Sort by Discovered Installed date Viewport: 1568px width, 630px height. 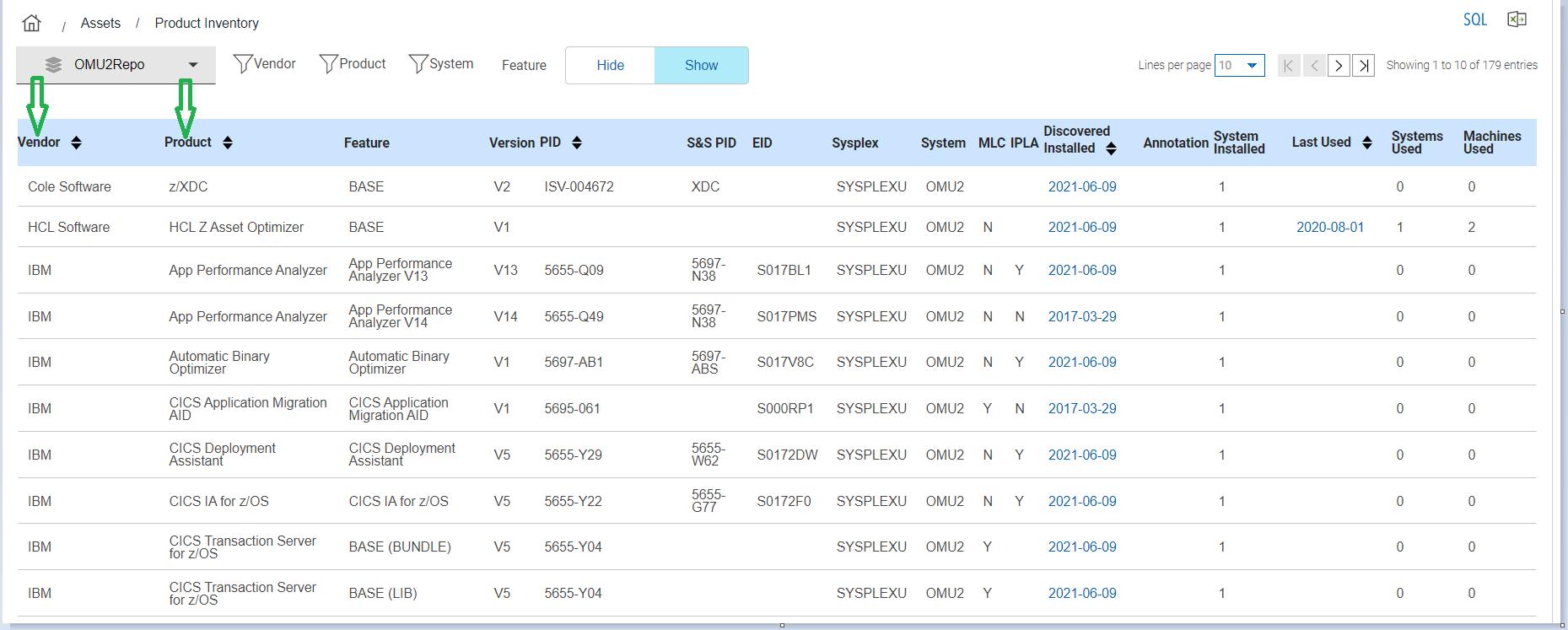point(1111,148)
